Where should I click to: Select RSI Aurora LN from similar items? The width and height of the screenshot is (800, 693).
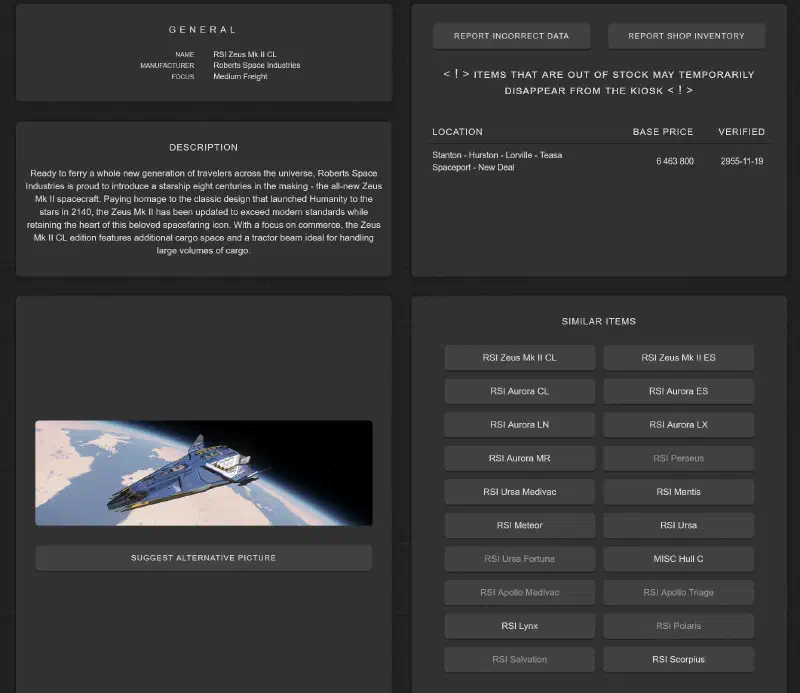coord(519,424)
